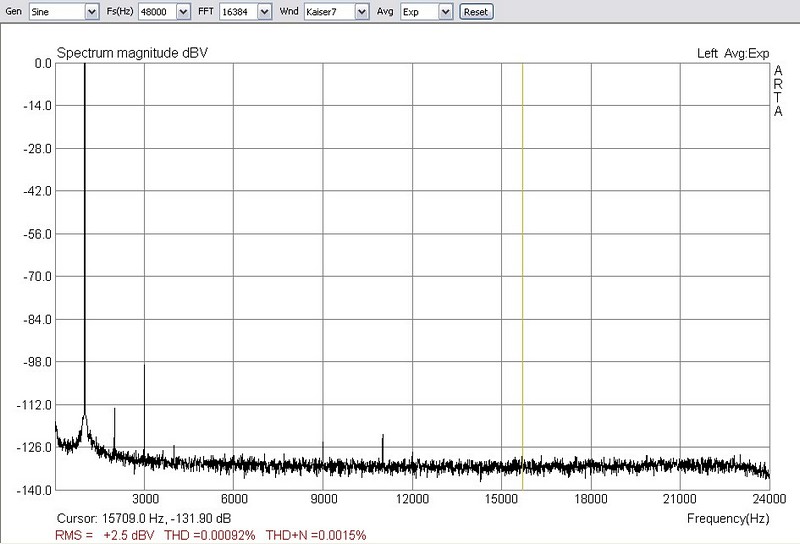Expand the Wnd window type dropdown
Viewport: 800px width, 544px height.
336,12
